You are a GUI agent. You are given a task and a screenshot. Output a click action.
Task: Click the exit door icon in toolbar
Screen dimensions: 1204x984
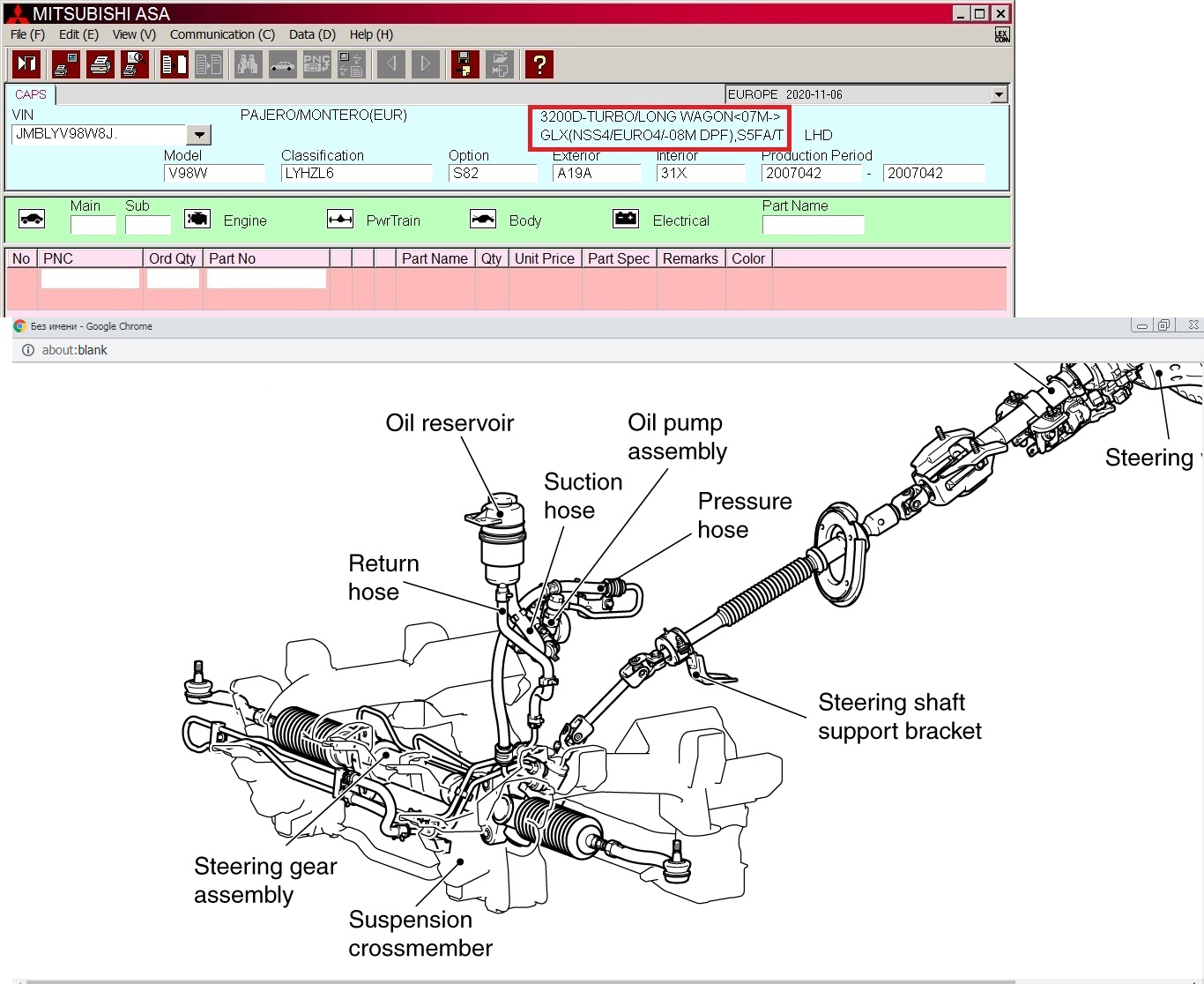pyautogui.click(x=26, y=64)
